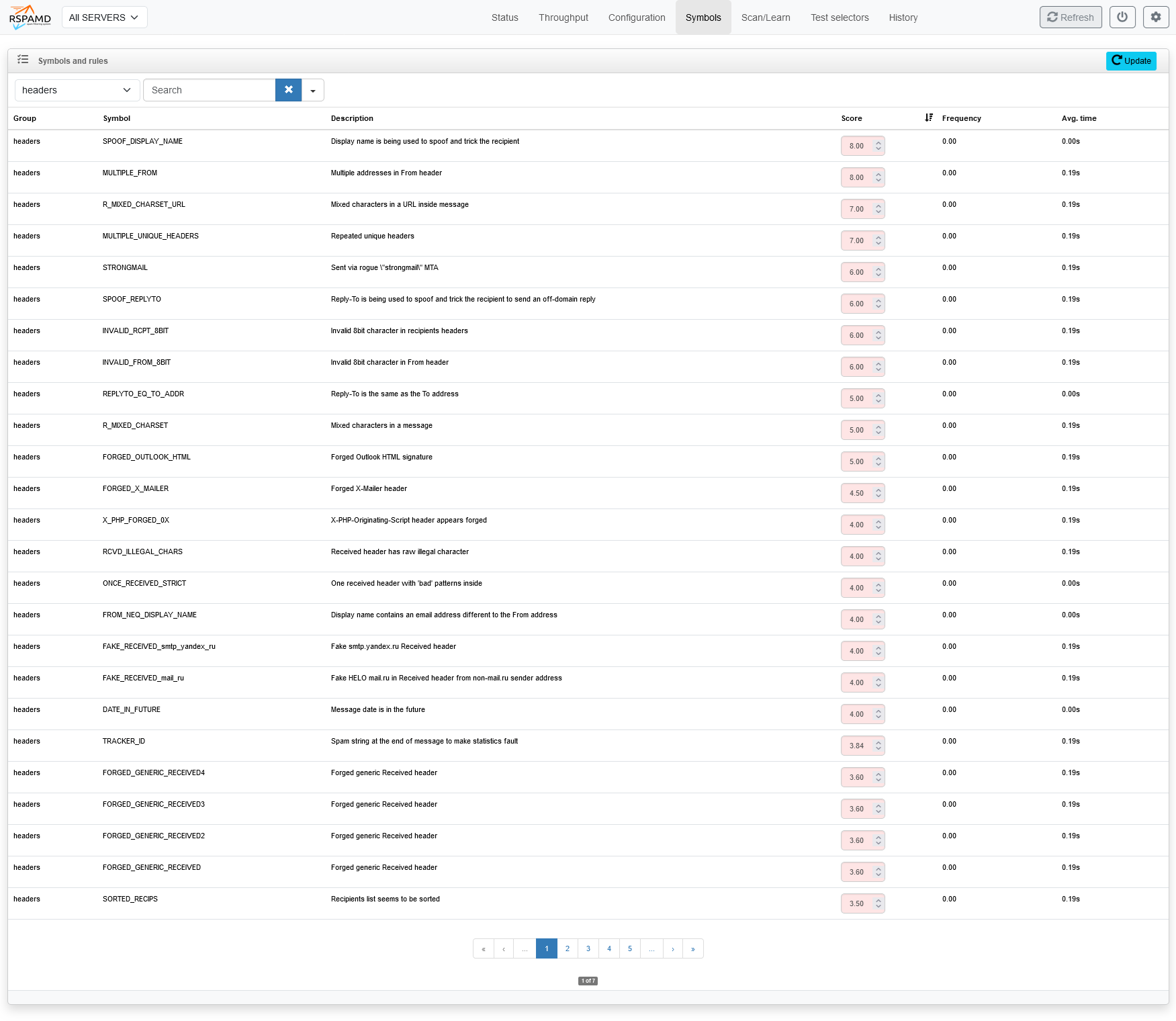Sort by the Description column header
1176x1021 pixels.
[352, 118]
